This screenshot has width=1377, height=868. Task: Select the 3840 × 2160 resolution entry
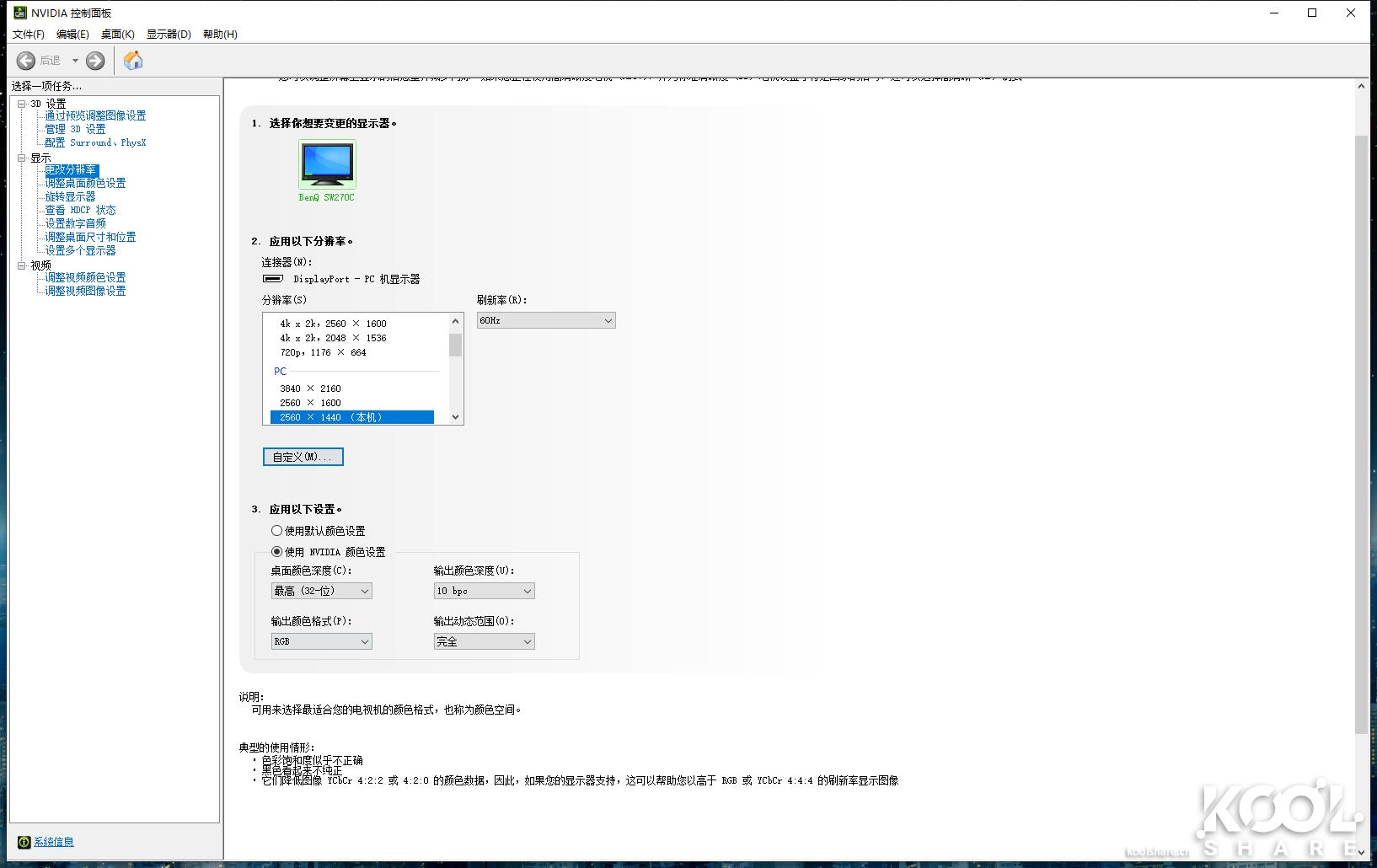click(x=309, y=388)
